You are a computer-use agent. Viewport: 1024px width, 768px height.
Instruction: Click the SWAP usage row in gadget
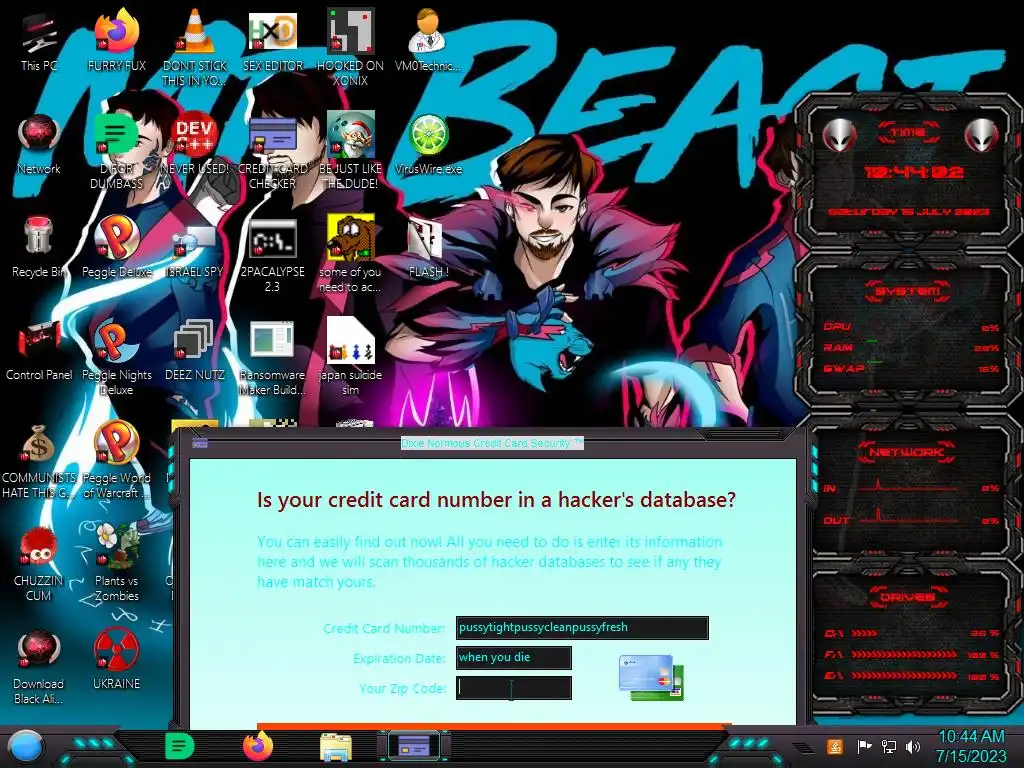click(912, 369)
